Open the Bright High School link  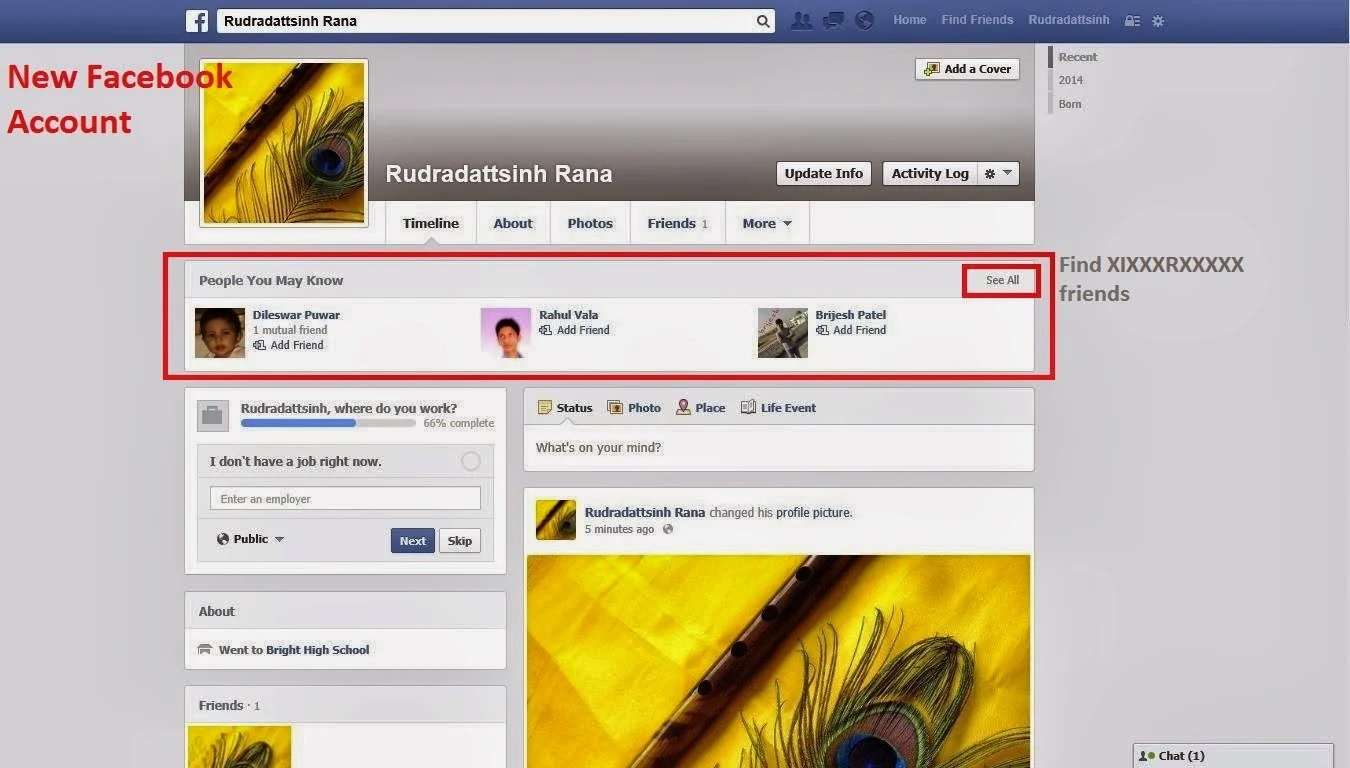point(317,650)
